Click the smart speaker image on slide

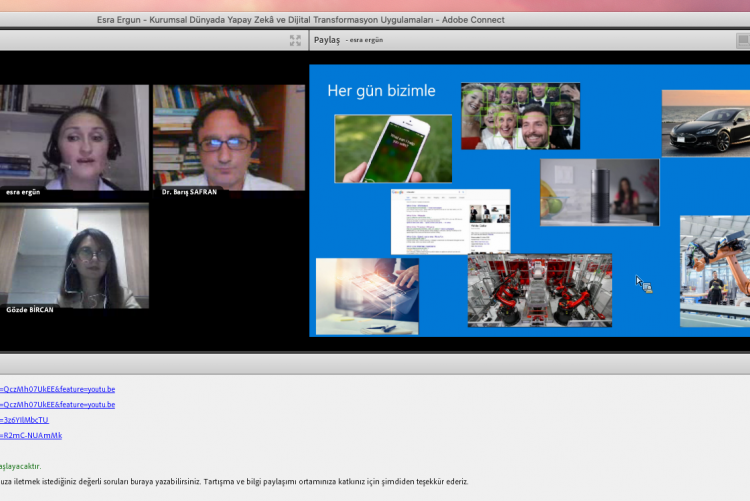click(x=599, y=192)
